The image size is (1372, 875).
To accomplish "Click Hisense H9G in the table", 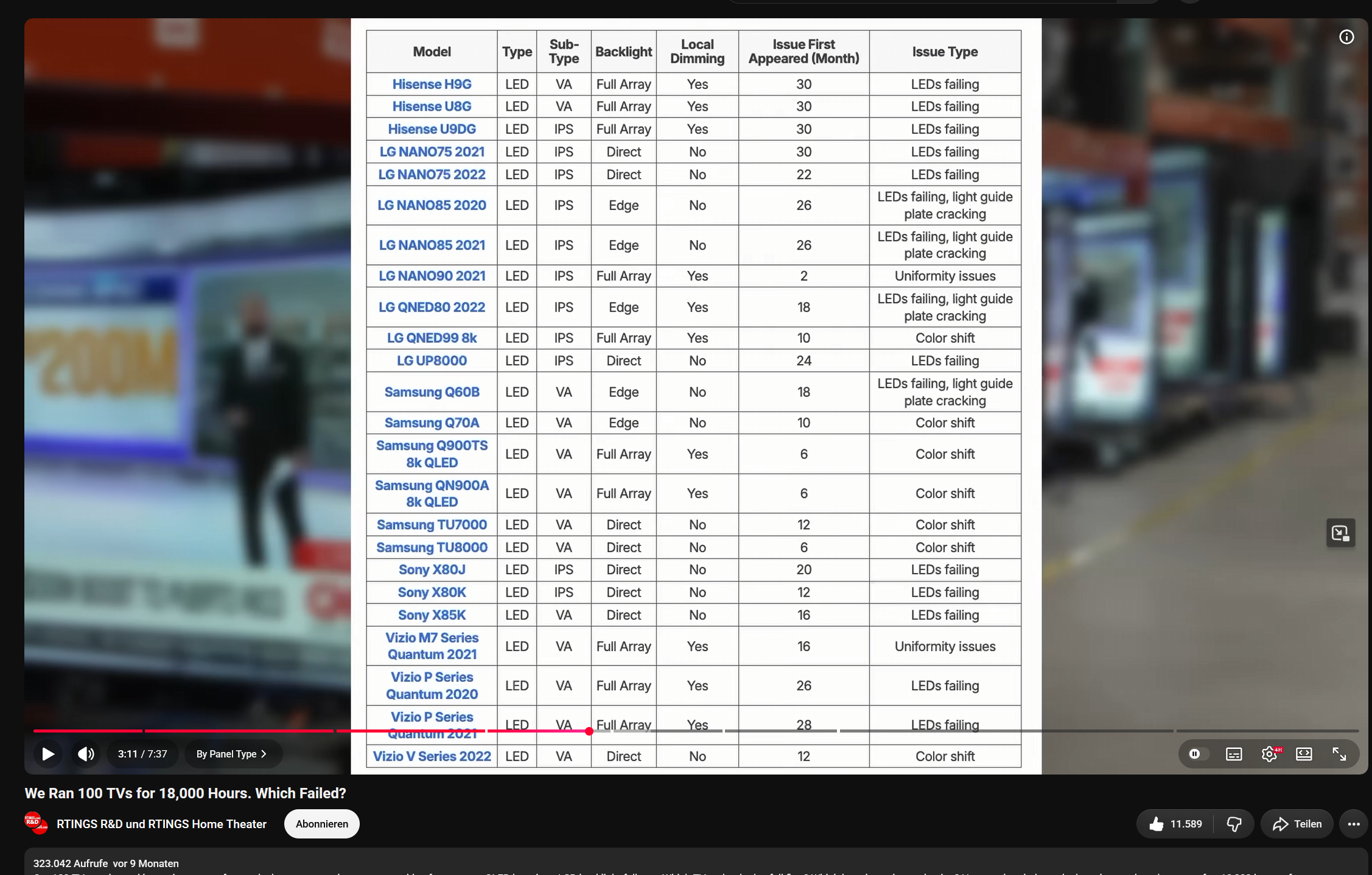I will click(x=432, y=84).
